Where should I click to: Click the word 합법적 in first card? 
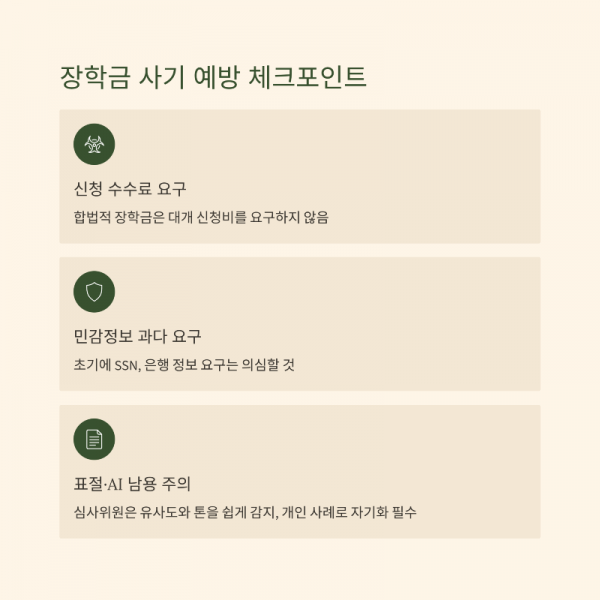tap(92, 217)
